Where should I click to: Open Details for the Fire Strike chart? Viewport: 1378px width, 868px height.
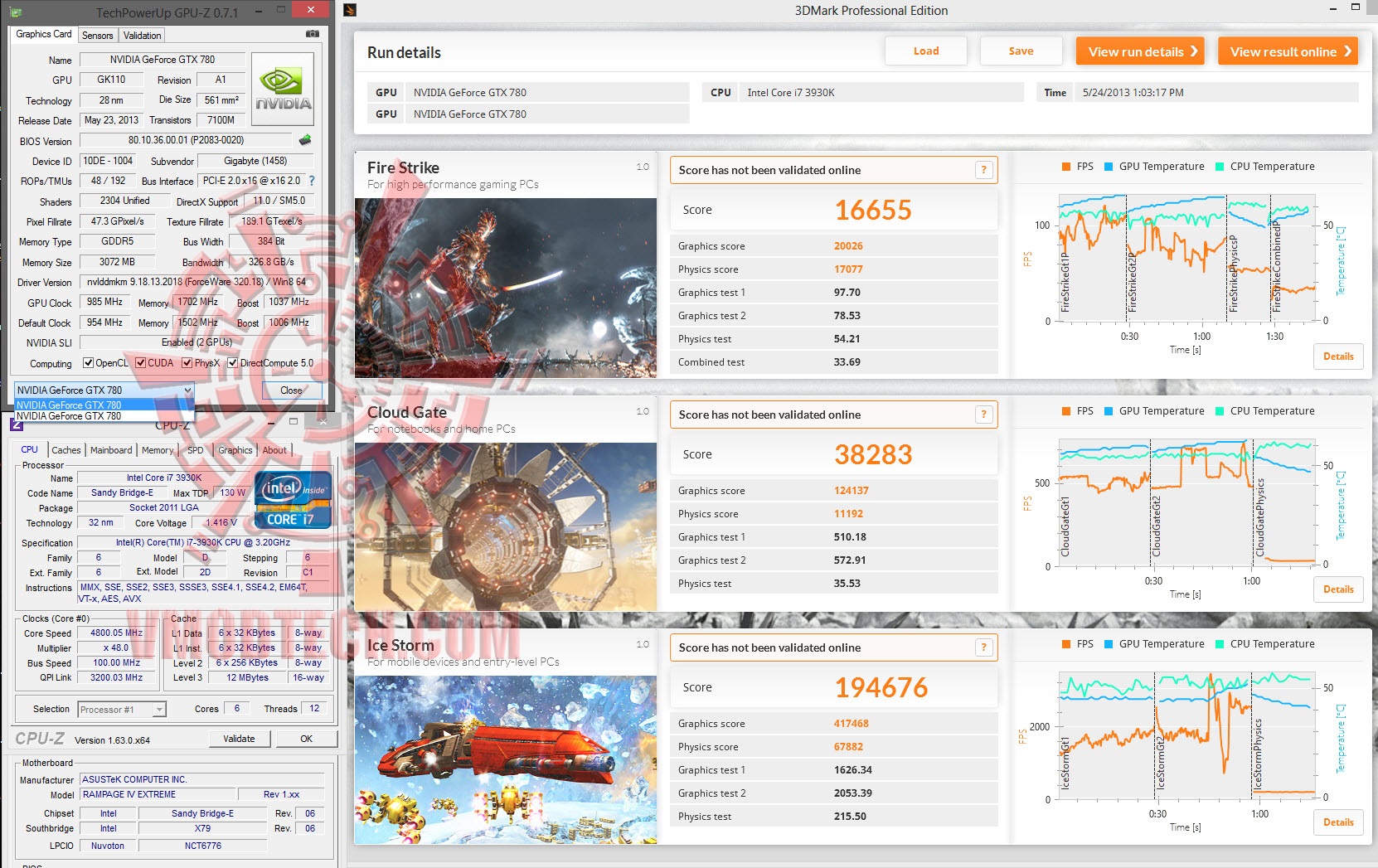tap(1338, 356)
